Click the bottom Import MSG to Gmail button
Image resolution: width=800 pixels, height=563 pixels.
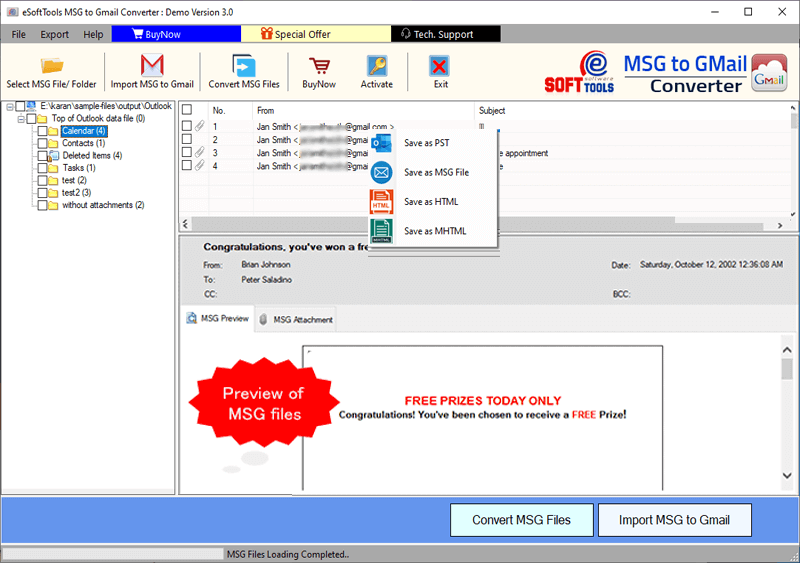point(674,520)
